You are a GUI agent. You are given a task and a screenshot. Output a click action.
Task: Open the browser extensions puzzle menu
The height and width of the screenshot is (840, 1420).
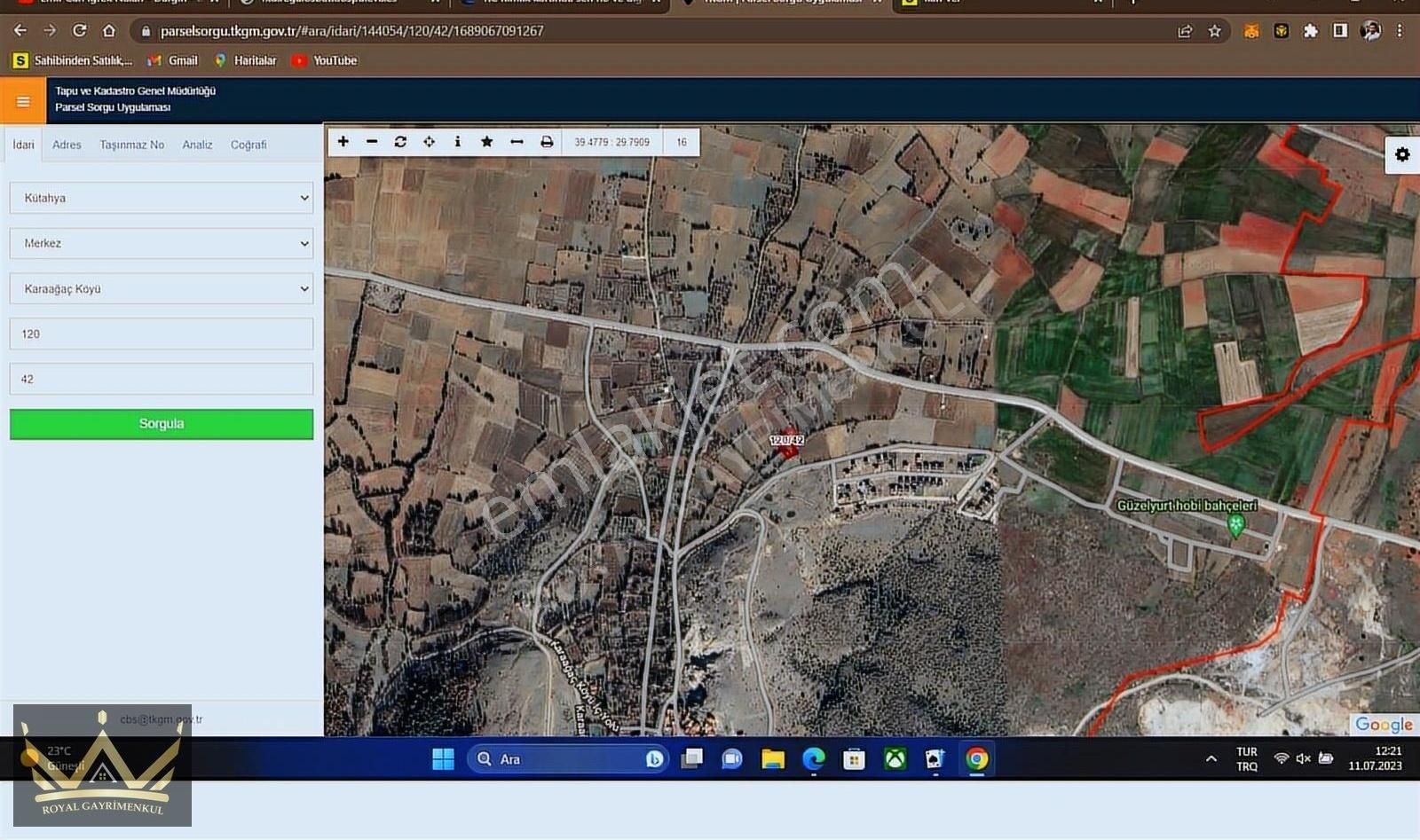point(1311,31)
